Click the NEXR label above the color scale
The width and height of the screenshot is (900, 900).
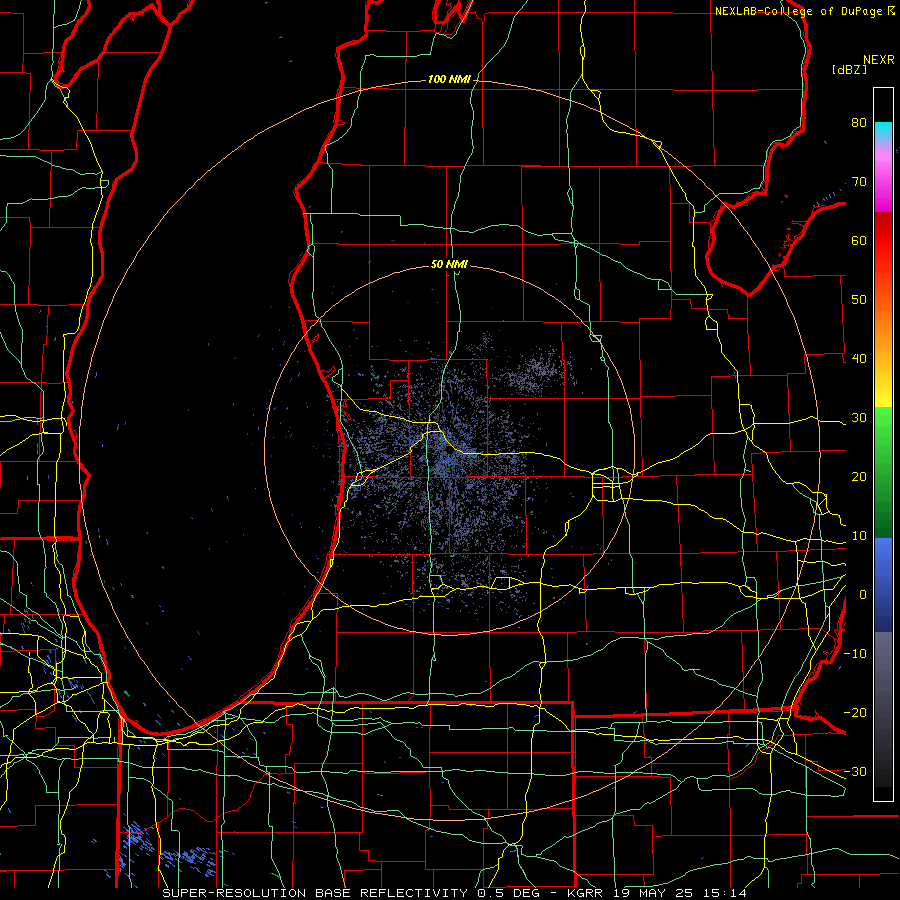pos(878,60)
